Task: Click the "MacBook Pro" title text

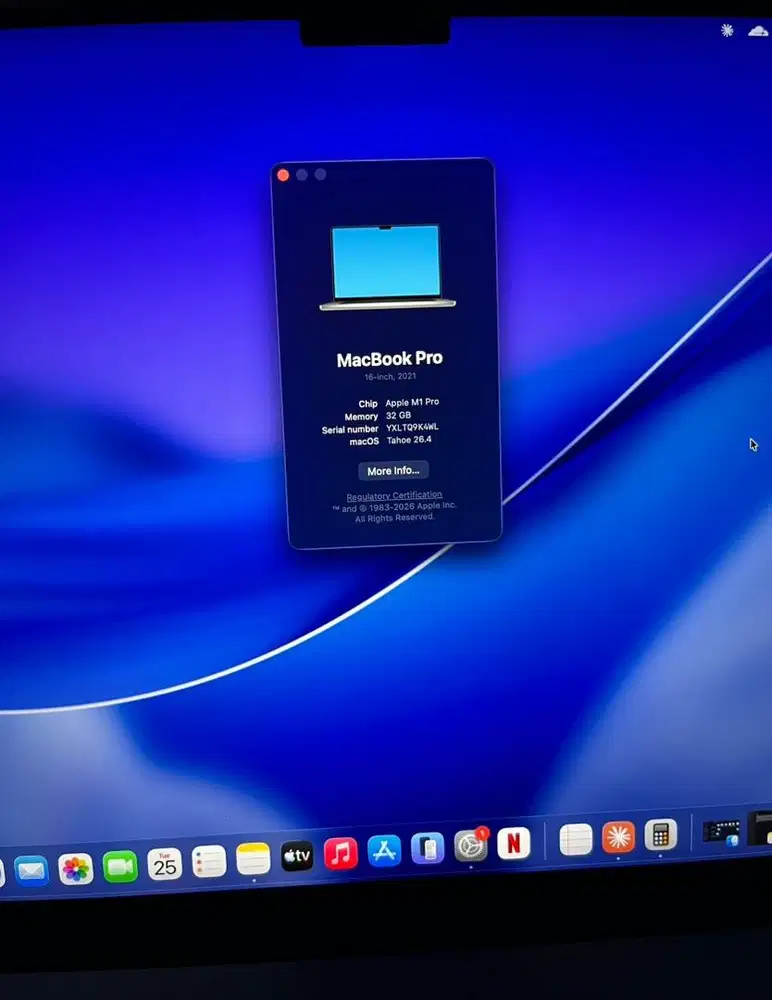Action: pos(390,359)
